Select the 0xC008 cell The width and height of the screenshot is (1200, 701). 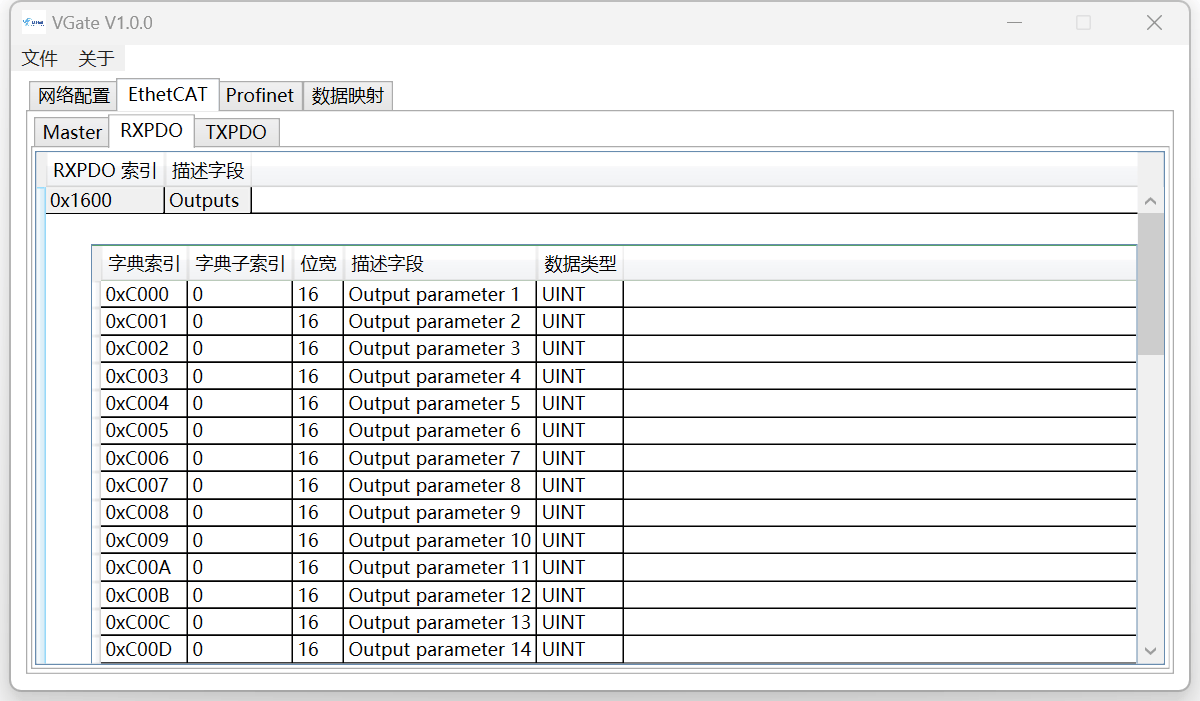click(x=144, y=512)
